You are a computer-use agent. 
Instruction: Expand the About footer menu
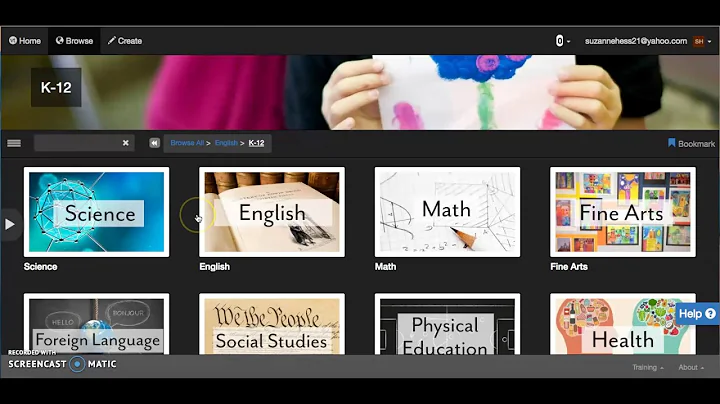(x=691, y=367)
